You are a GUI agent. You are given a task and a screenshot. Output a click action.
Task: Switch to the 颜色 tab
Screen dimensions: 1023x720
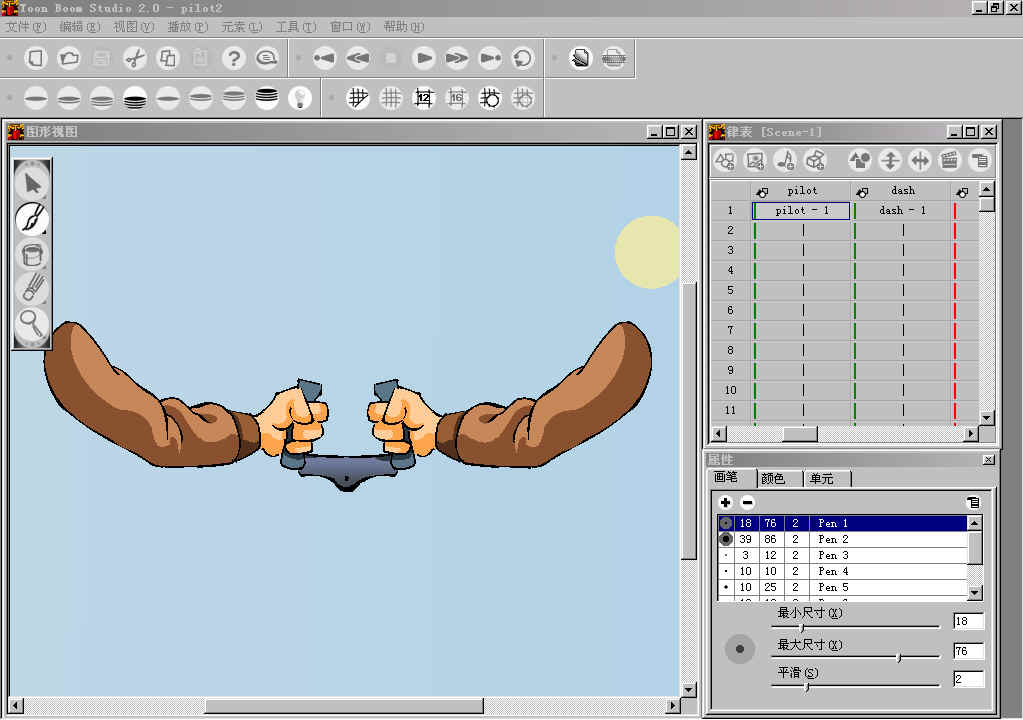780,479
